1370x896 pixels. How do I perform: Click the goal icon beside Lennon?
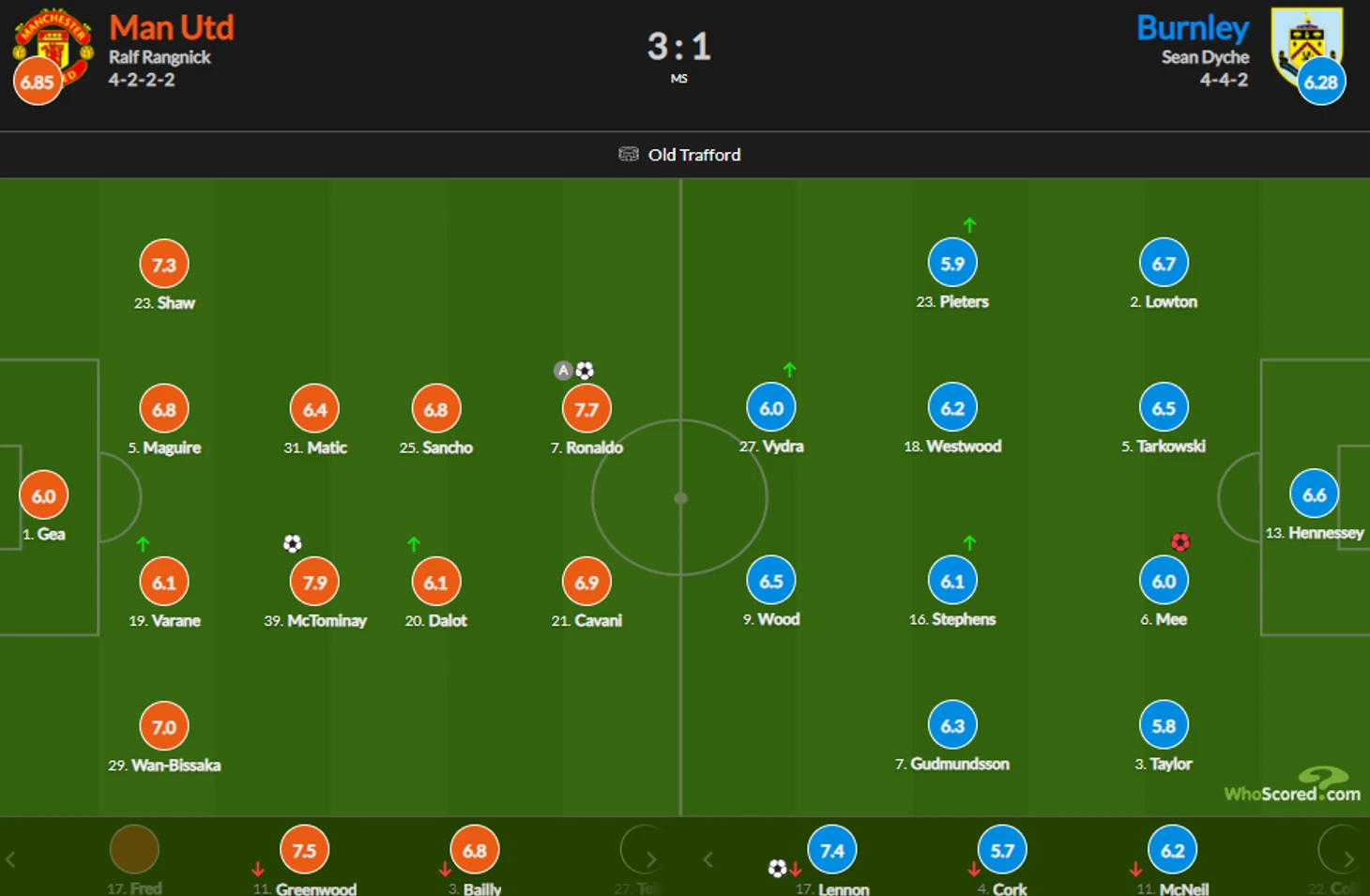point(777,868)
